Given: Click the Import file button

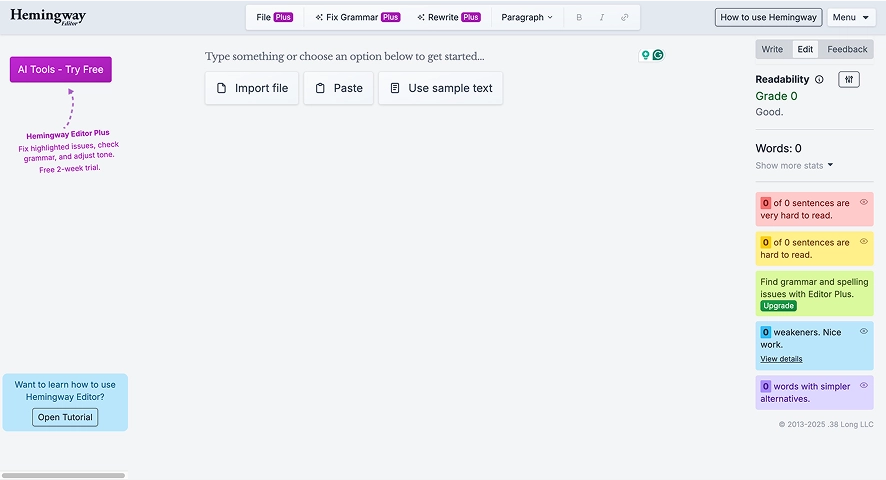Looking at the screenshot, I should click(x=252, y=88).
